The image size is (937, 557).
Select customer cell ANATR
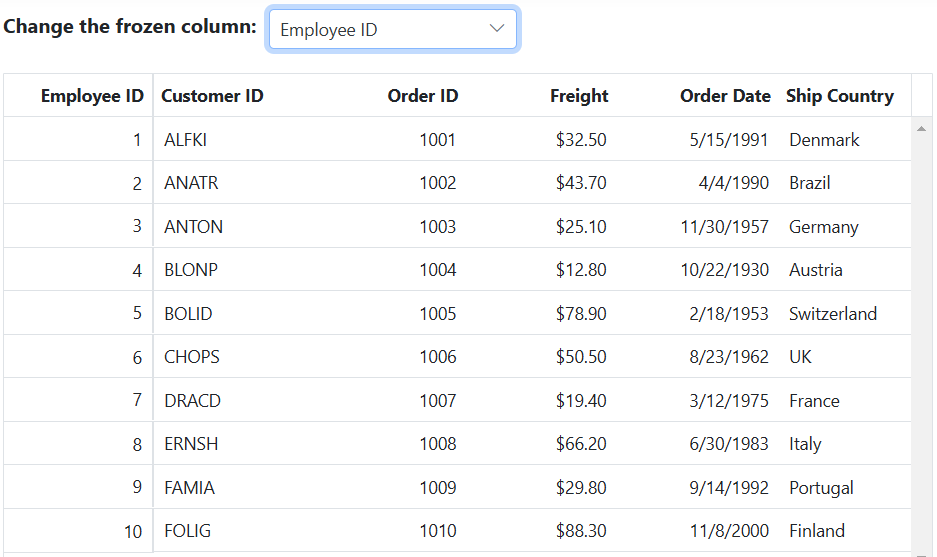(191, 183)
